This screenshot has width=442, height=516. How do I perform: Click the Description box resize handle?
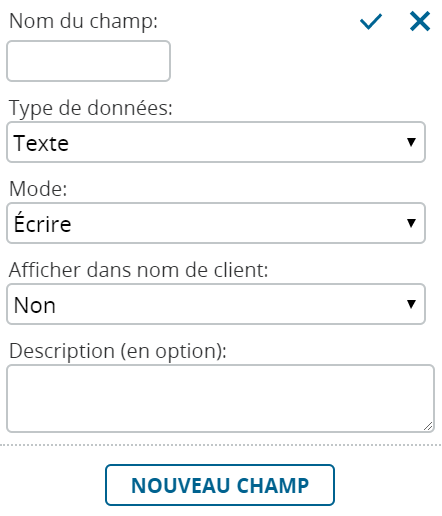[428, 426]
